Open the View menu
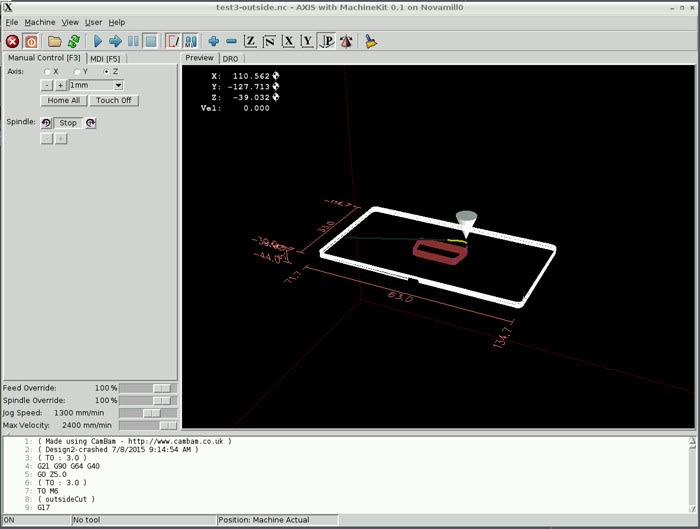 [70, 22]
